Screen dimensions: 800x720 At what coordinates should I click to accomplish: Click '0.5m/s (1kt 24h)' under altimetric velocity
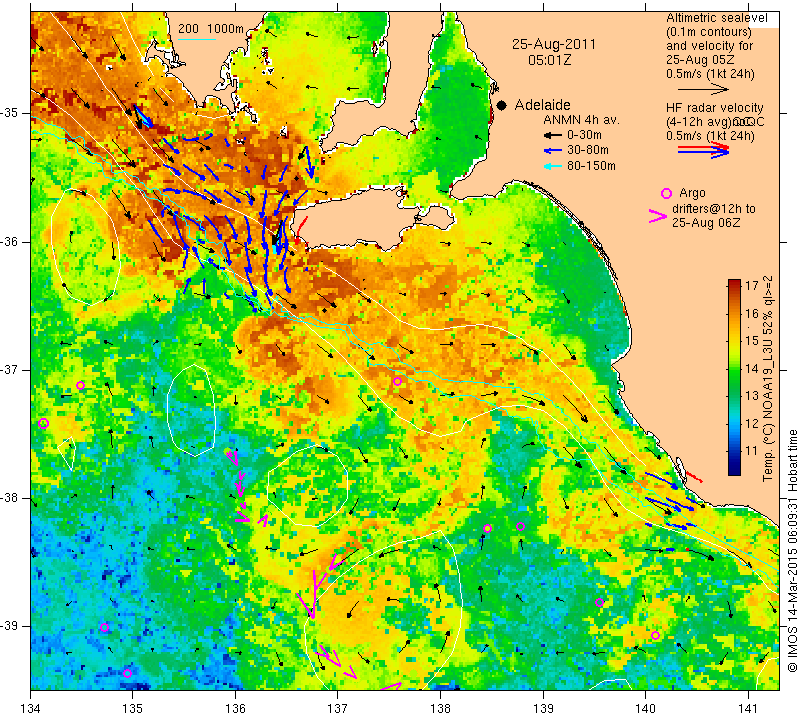(x=710, y=74)
